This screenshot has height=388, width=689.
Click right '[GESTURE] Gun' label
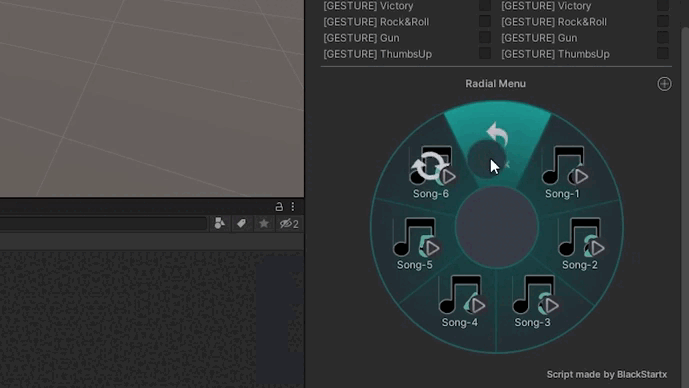(x=539, y=38)
